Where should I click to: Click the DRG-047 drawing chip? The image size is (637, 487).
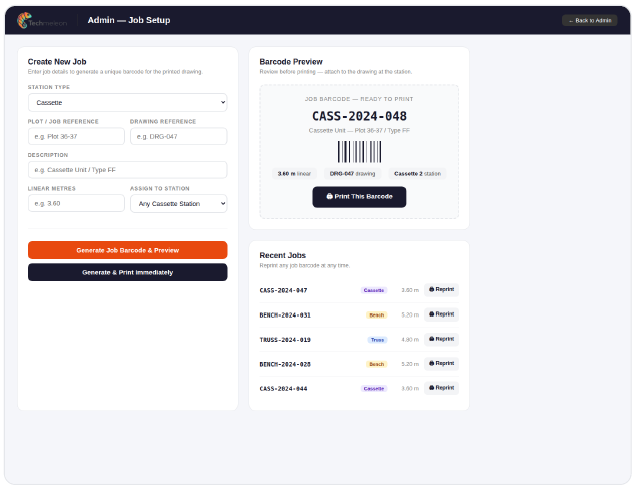pos(353,173)
